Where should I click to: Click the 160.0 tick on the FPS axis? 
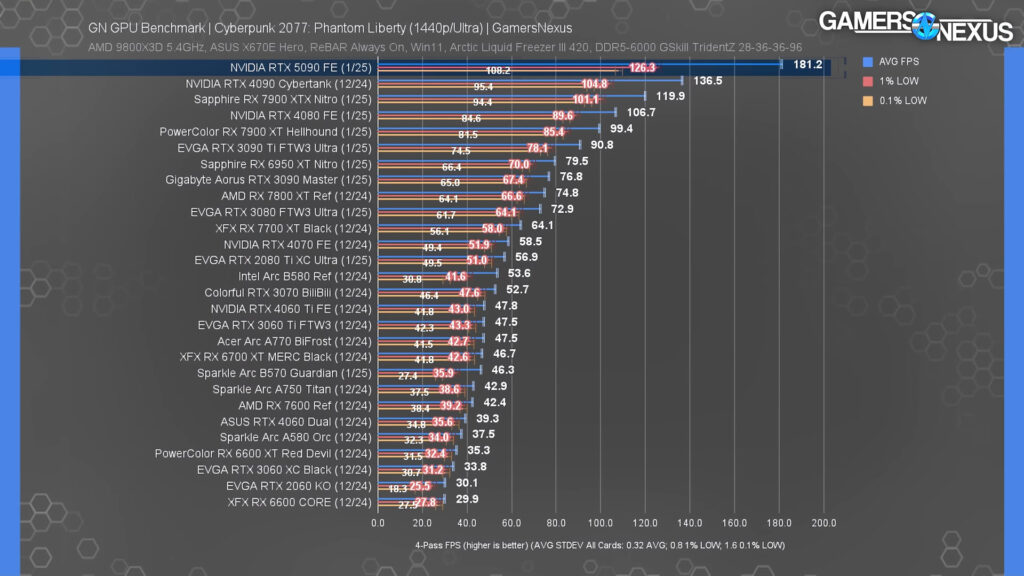[x=734, y=523]
